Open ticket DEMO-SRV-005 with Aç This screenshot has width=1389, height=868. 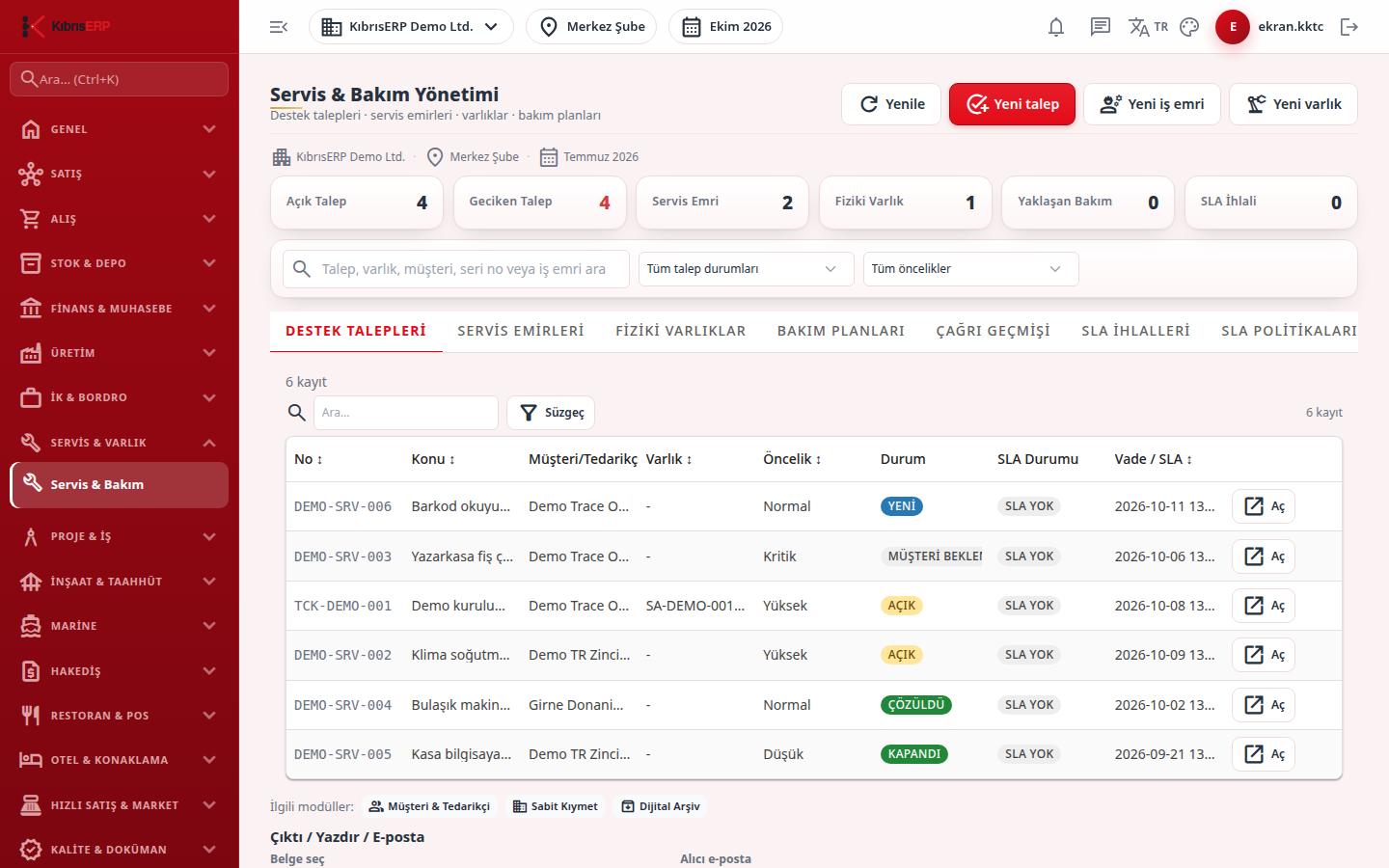[1264, 754]
